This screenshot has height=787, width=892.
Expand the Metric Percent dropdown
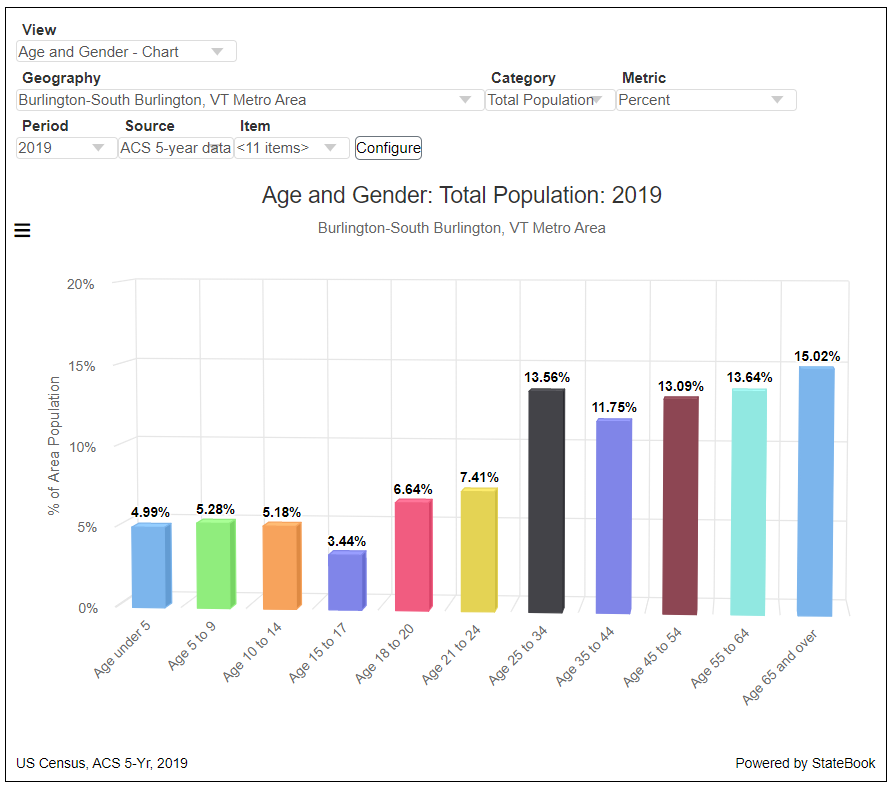point(705,100)
